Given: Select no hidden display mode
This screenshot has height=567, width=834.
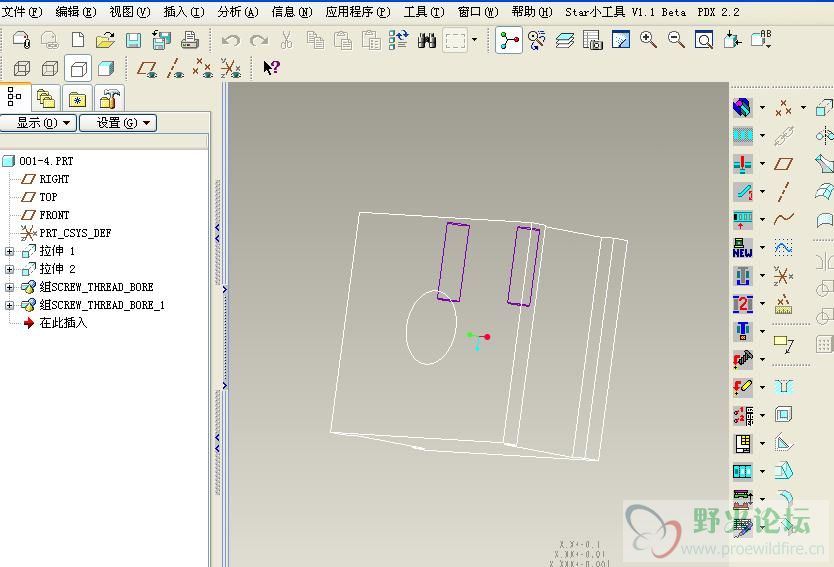Looking at the screenshot, I should pos(78,69).
